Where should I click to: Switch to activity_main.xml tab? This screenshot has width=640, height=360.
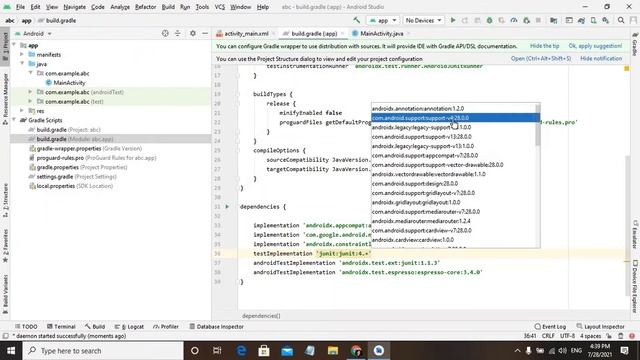[246, 33]
